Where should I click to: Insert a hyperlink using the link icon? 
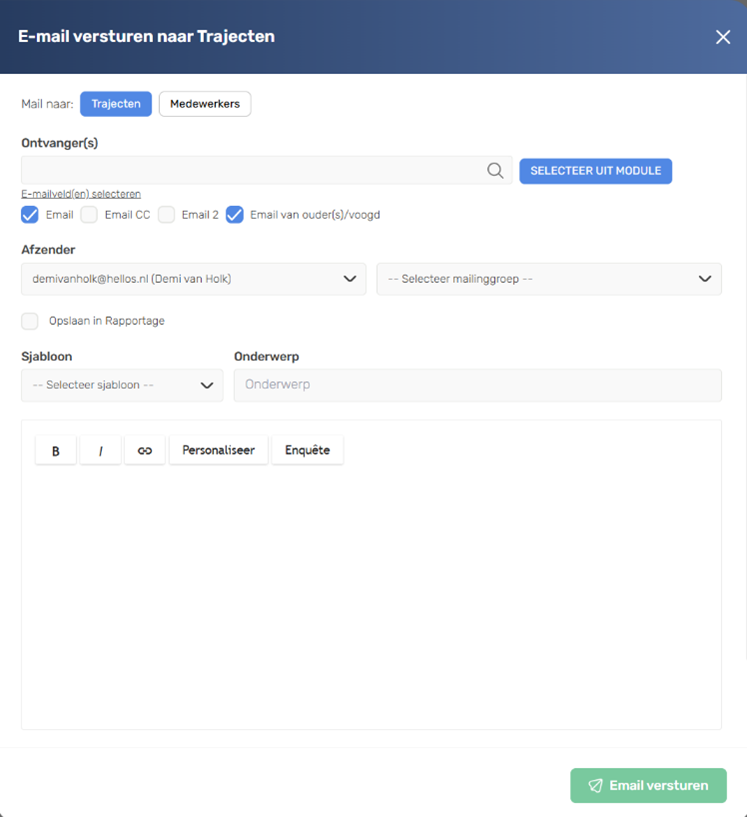(145, 450)
